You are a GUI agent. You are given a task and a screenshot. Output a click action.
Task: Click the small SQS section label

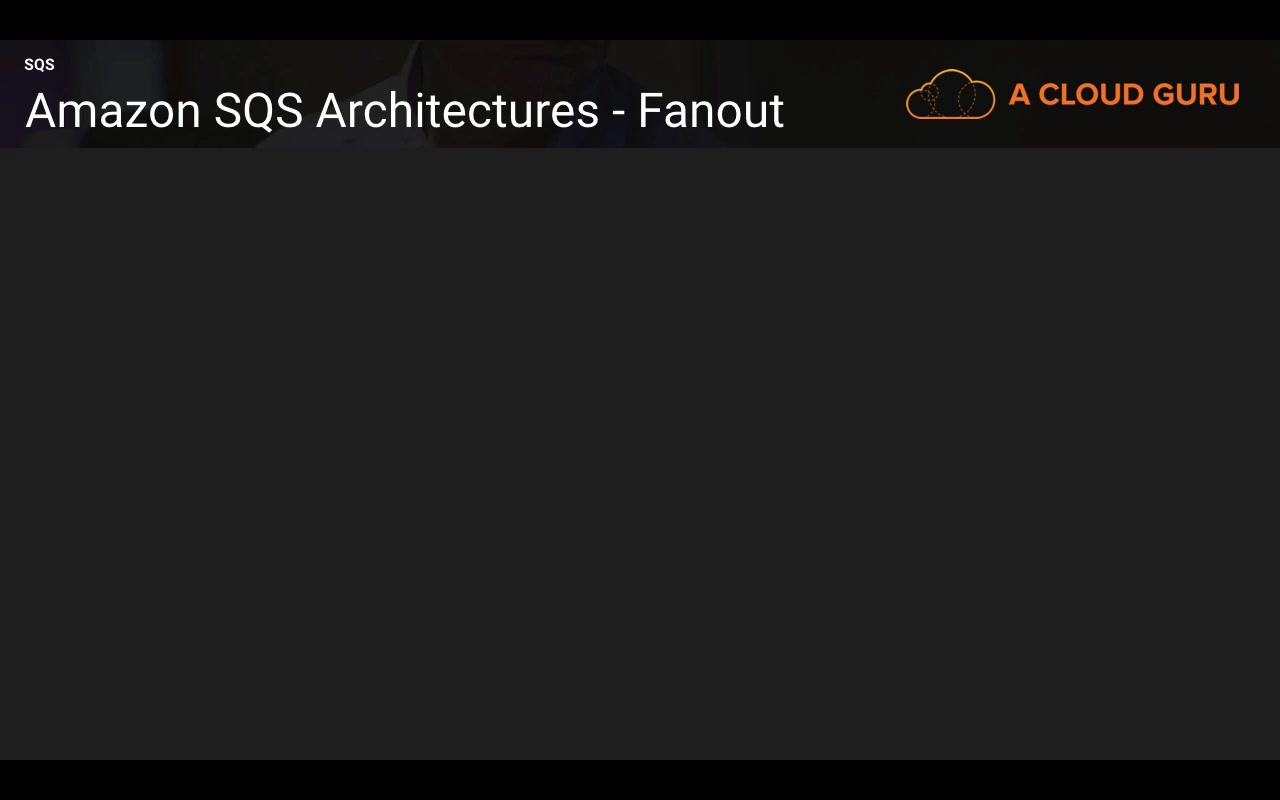pyautogui.click(x=39, y=65)
